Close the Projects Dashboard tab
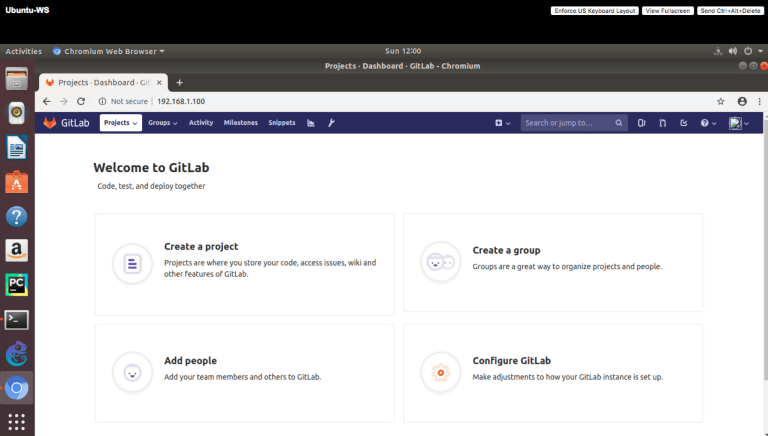 click(159, 82)
